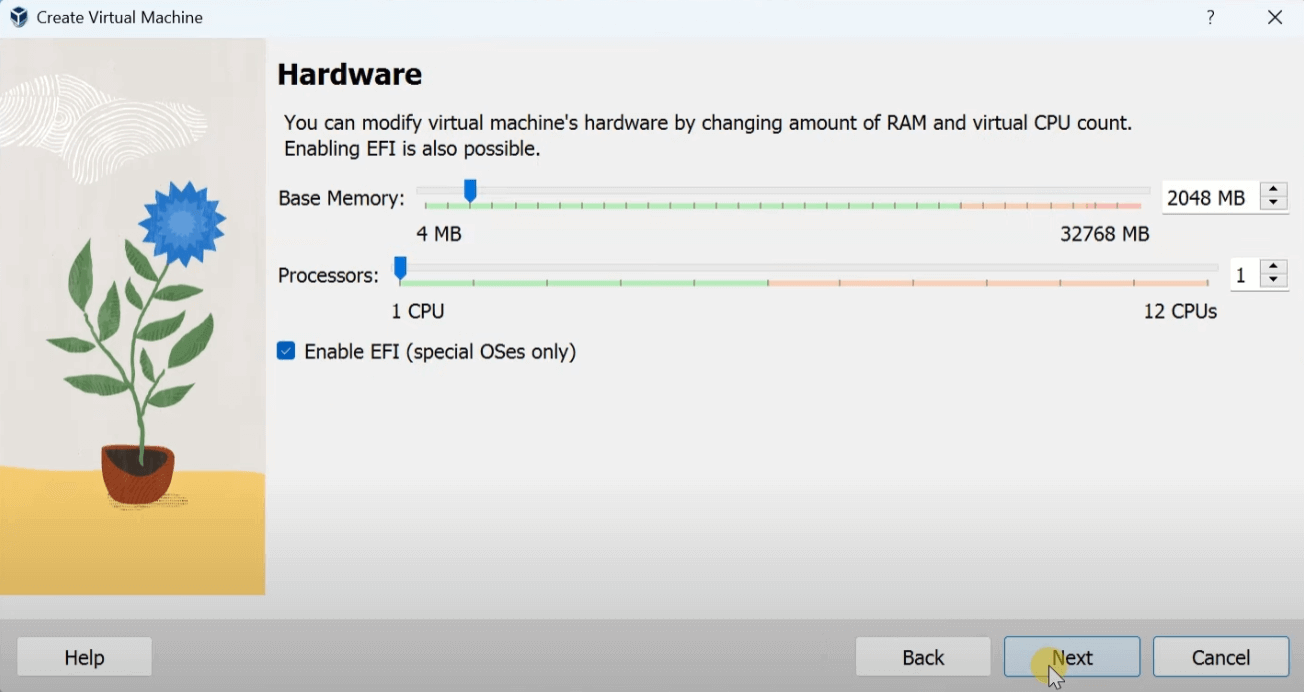The width and height of the screenshot is (1304, 692).
Task: Go back with the Back button
Action: pyautogui.click(x=922, y=657)
